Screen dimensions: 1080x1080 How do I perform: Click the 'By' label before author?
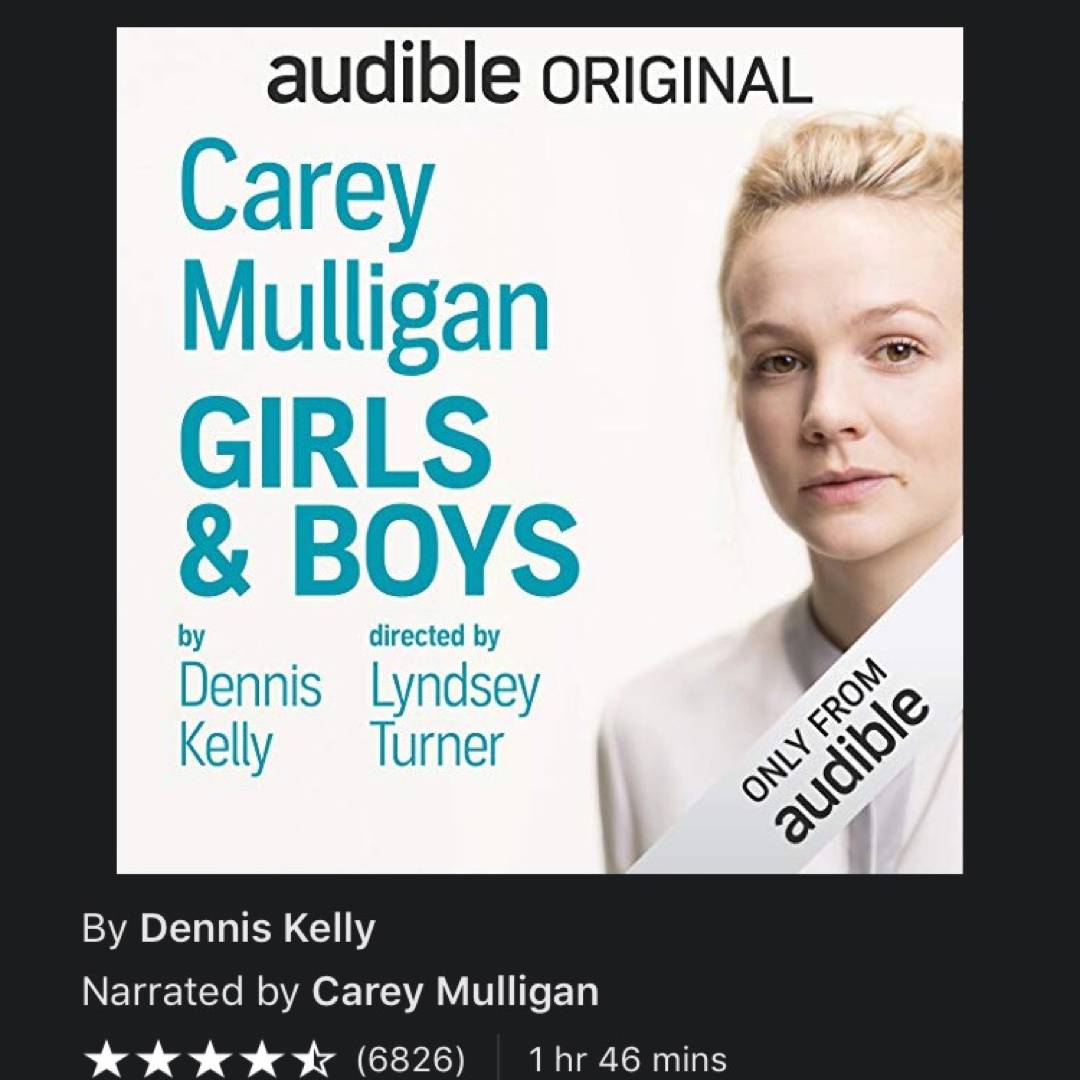click(x=104, y=928)
